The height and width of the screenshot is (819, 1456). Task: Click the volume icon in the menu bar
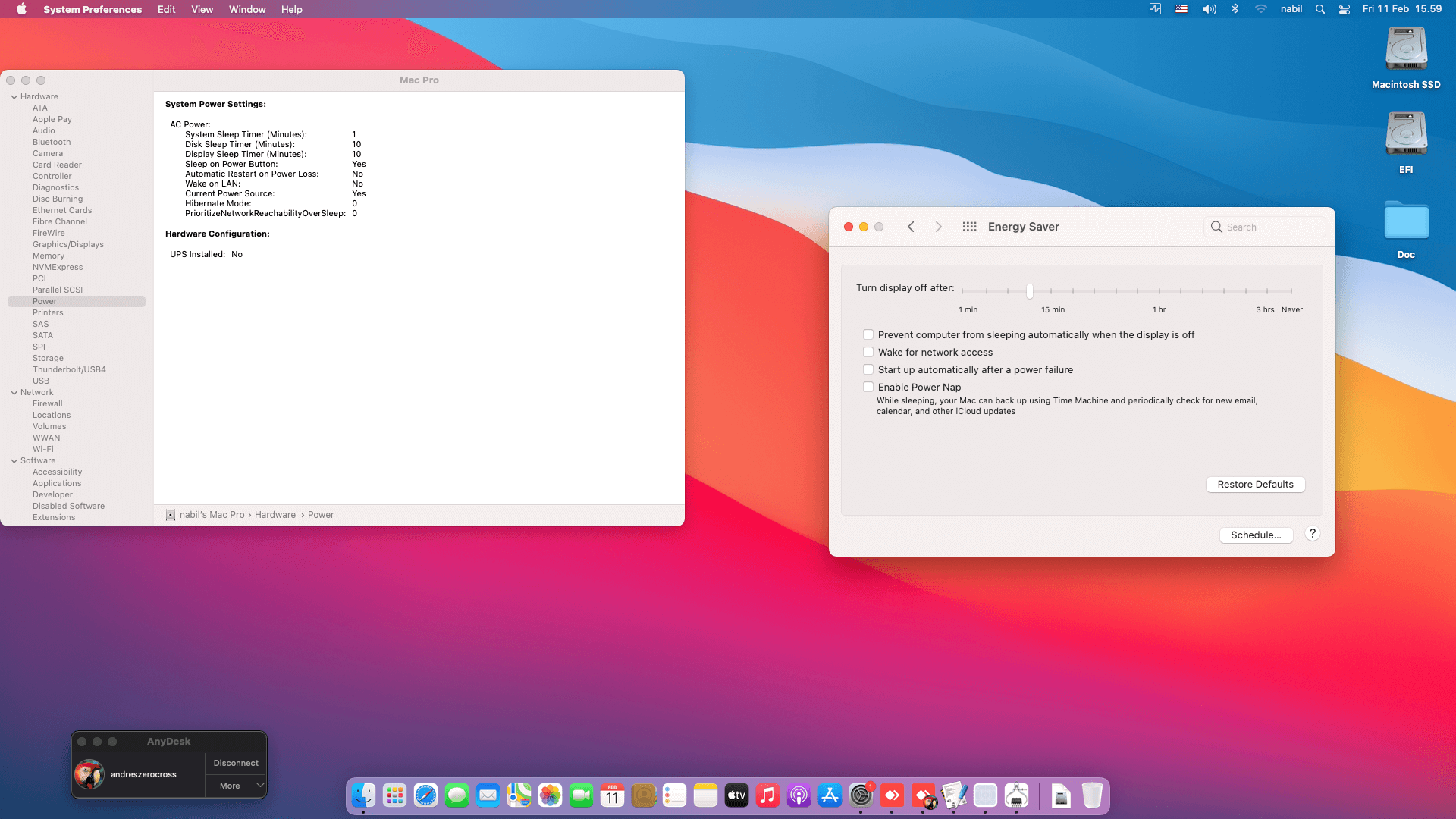click(x=1209, y=9)
